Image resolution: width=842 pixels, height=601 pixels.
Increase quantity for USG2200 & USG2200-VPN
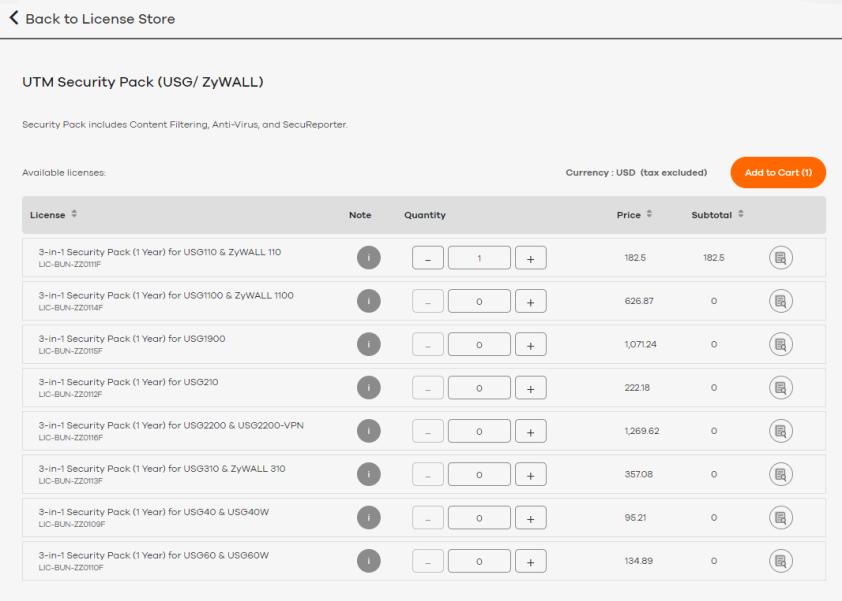click(531, 431)
